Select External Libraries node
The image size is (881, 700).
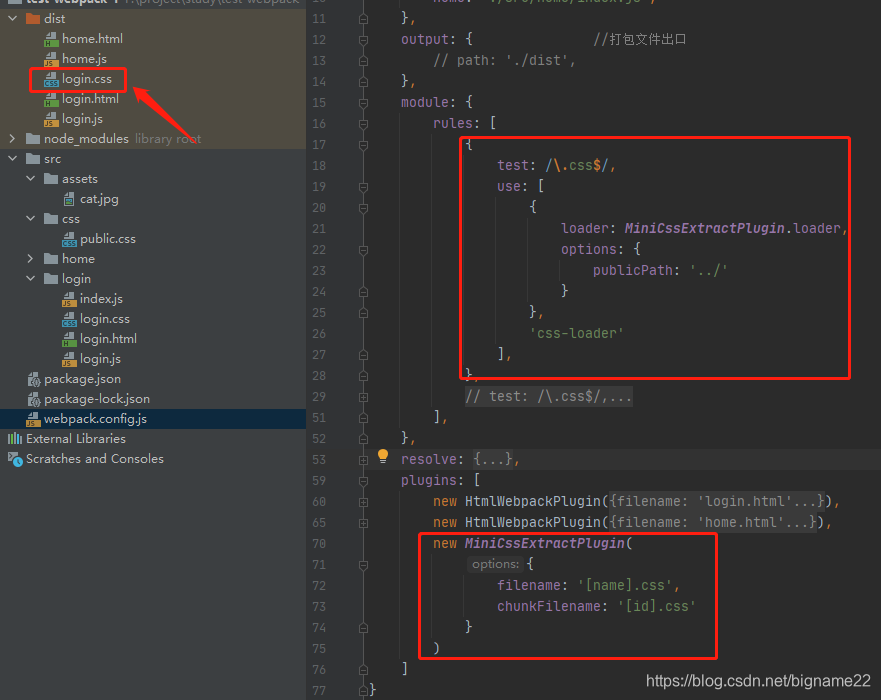point(76,439)
